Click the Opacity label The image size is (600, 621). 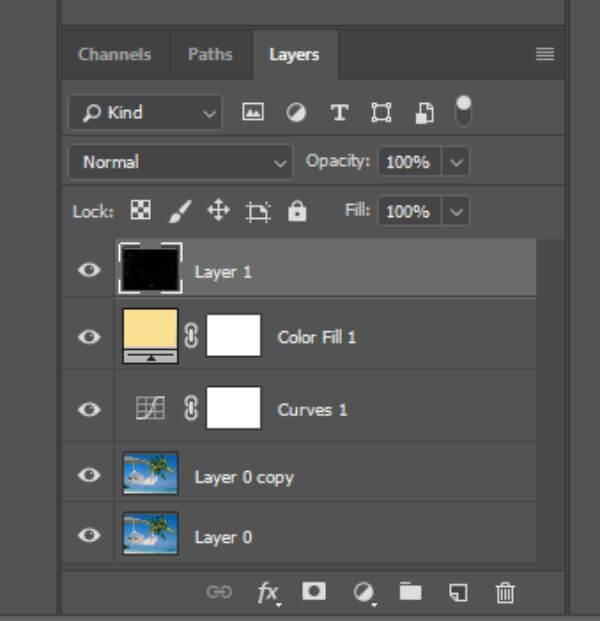click(338, 161)
